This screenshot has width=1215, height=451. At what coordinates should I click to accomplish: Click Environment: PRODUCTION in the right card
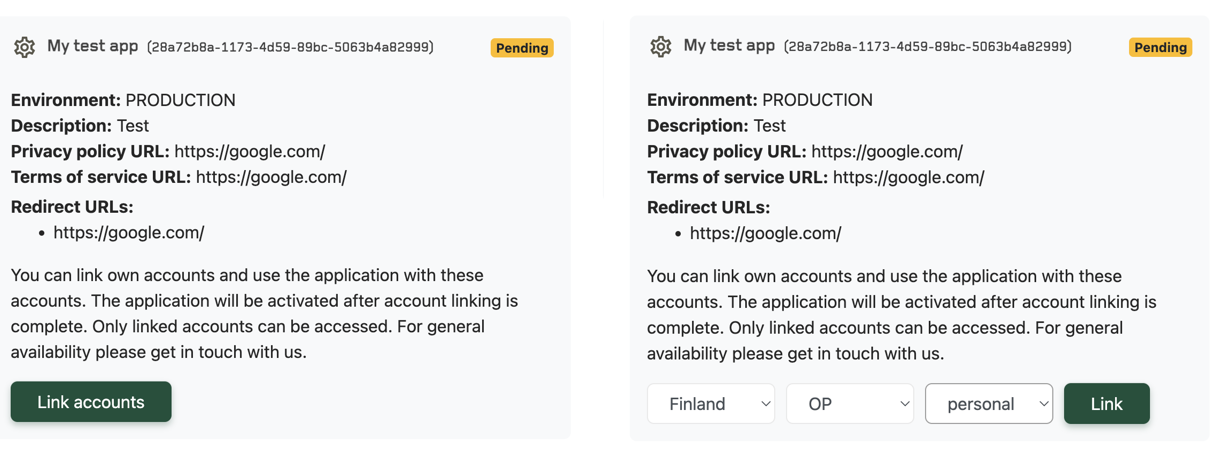[760, 100]
